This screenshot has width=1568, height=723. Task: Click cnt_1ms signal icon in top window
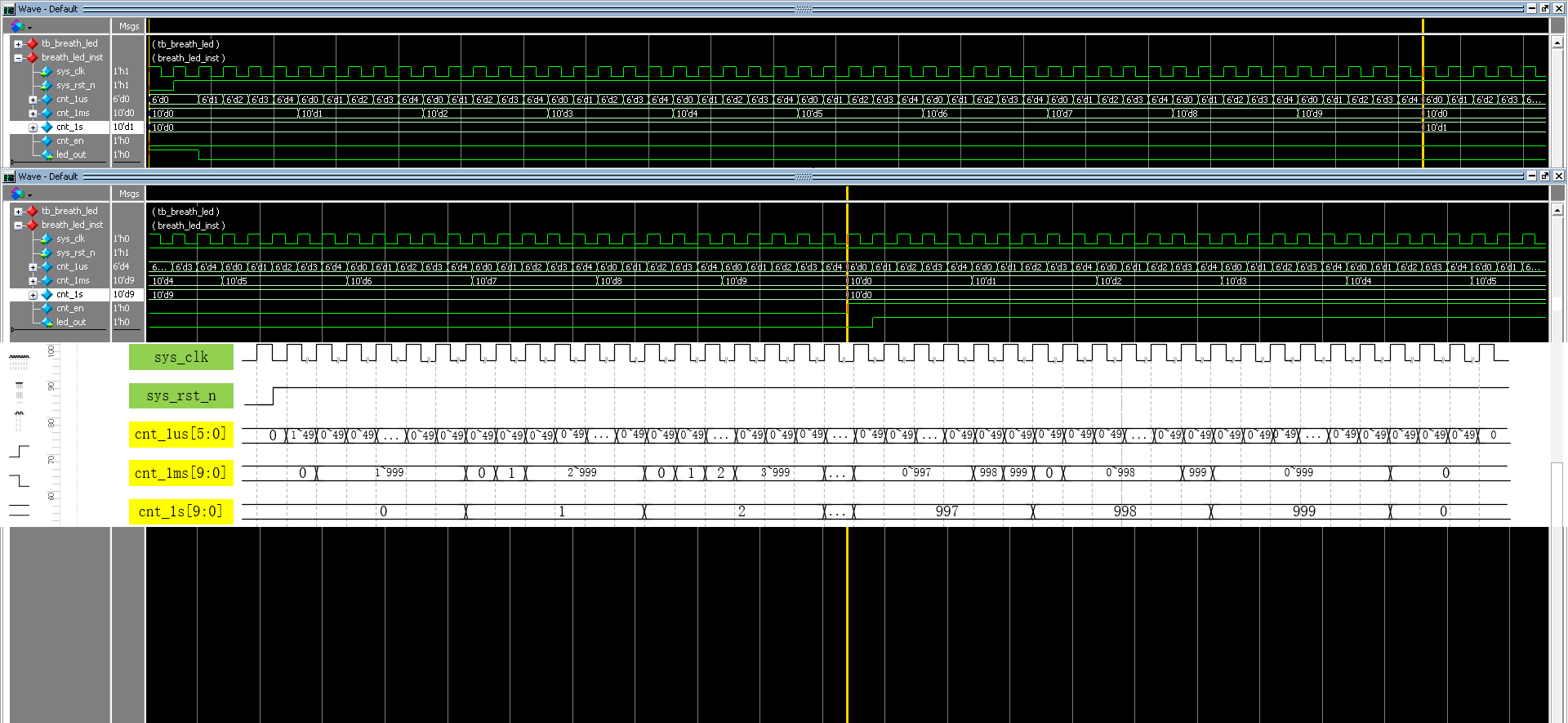pyautogui.click(x=47, y=113)
